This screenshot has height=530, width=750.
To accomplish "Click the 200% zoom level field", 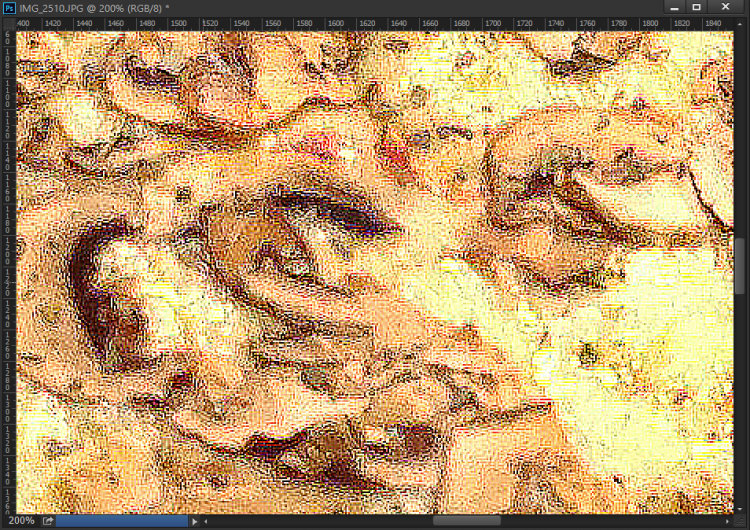I will tap(21, 521).
